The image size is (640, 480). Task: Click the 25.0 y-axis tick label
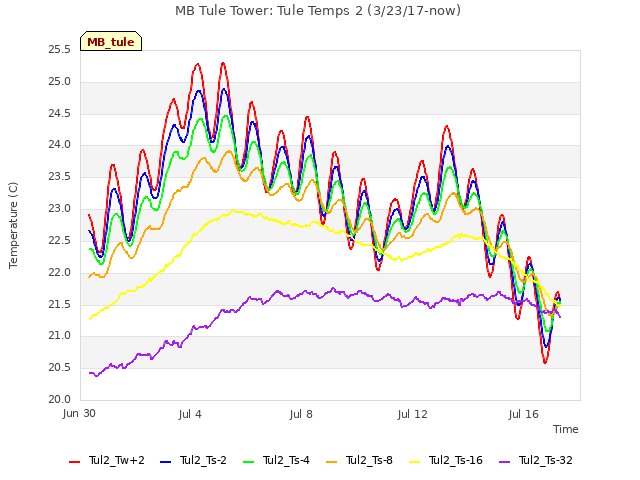59,82
